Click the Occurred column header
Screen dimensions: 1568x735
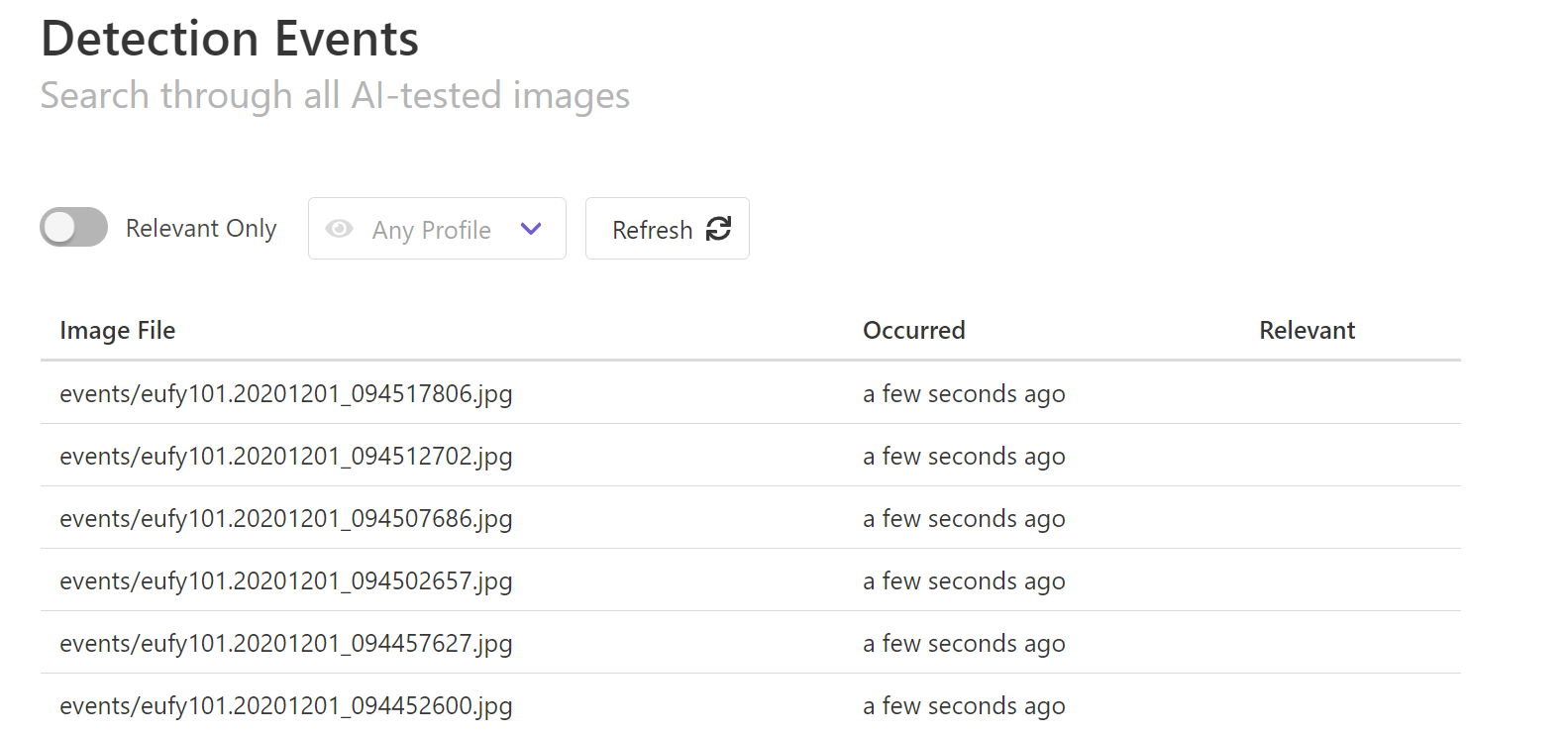[x=913, y=330]
